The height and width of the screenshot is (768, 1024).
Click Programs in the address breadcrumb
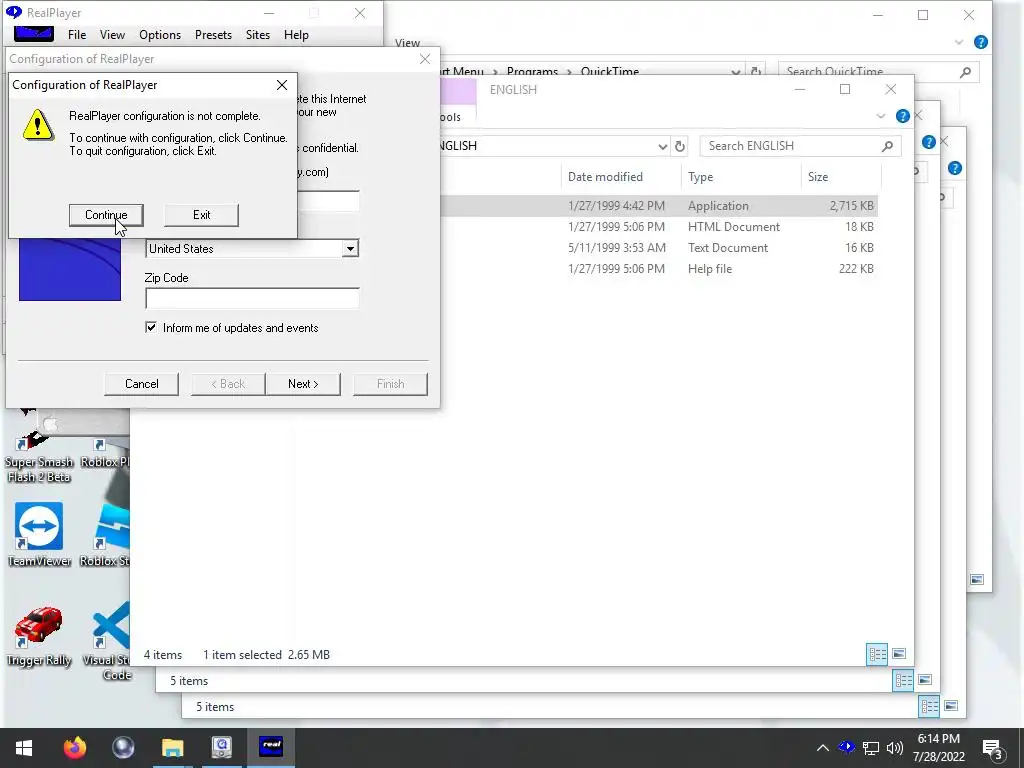pyautogui.click(x=532, y=71)
